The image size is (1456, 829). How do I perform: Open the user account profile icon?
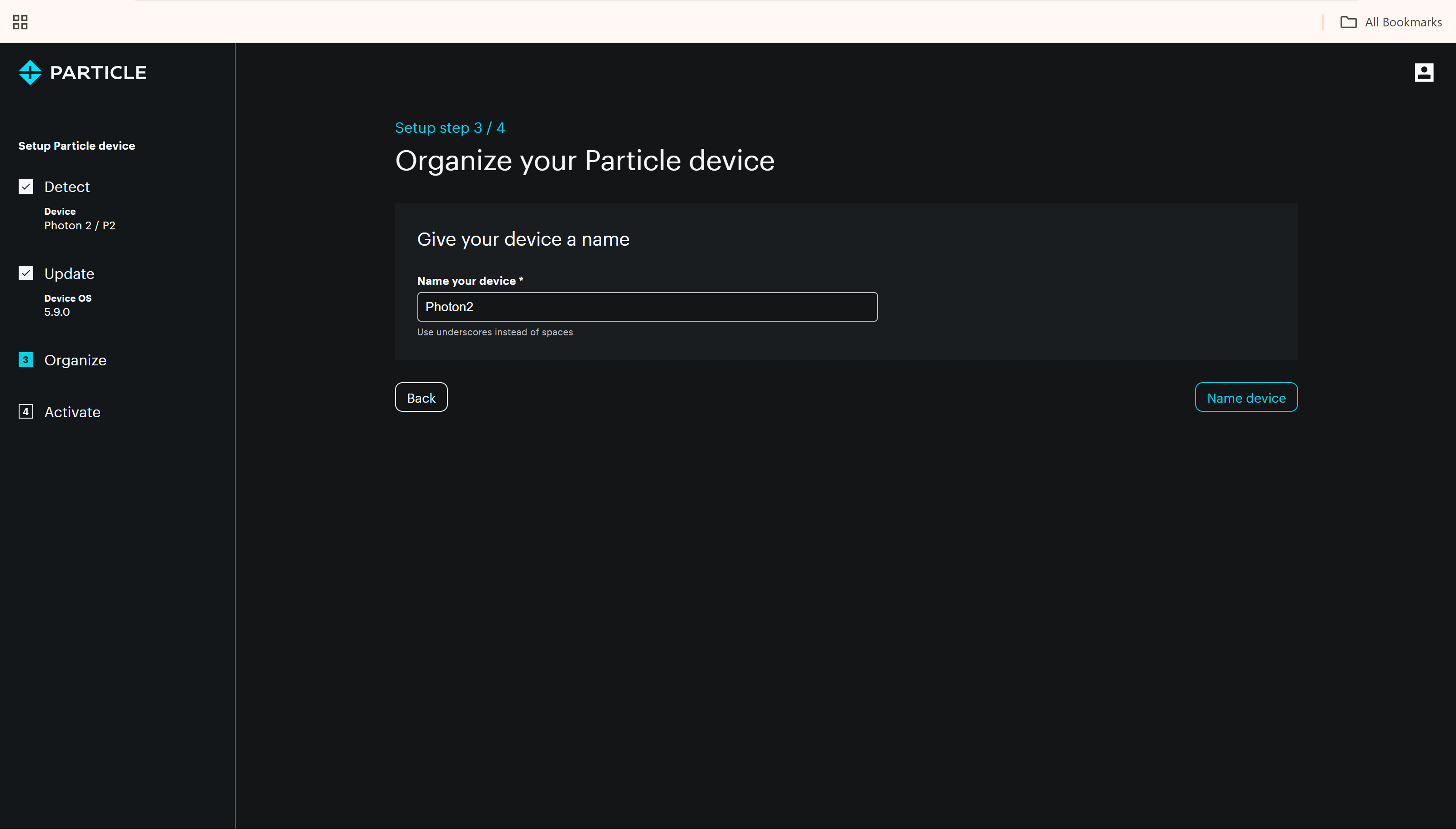point(1424,72)
